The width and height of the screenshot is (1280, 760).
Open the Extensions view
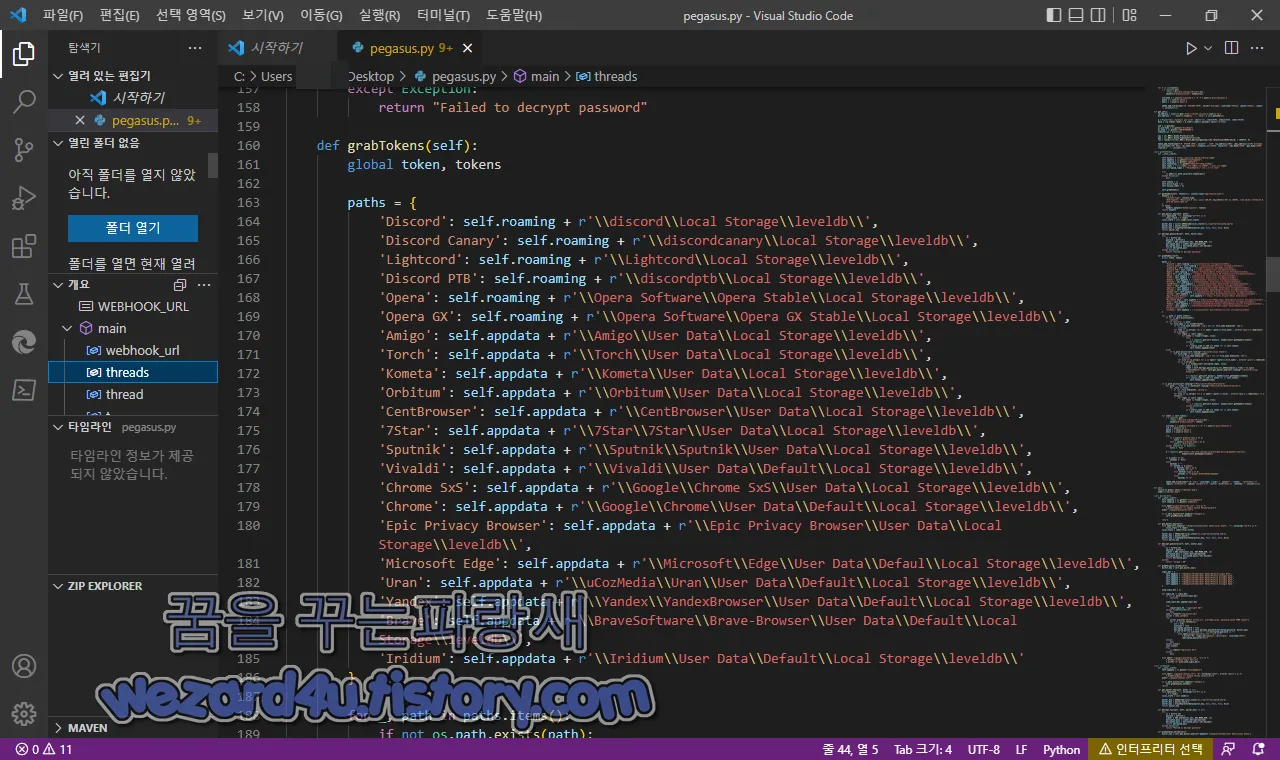(x=24, y=246)
